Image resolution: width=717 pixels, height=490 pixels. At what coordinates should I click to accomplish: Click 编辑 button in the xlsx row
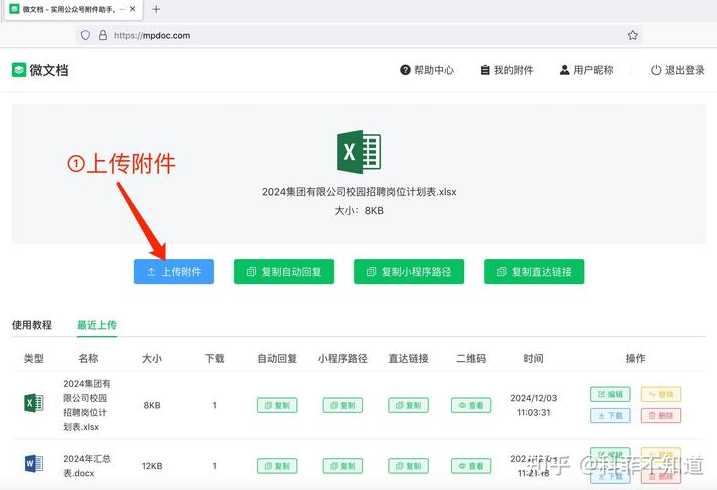pos(610,394)
